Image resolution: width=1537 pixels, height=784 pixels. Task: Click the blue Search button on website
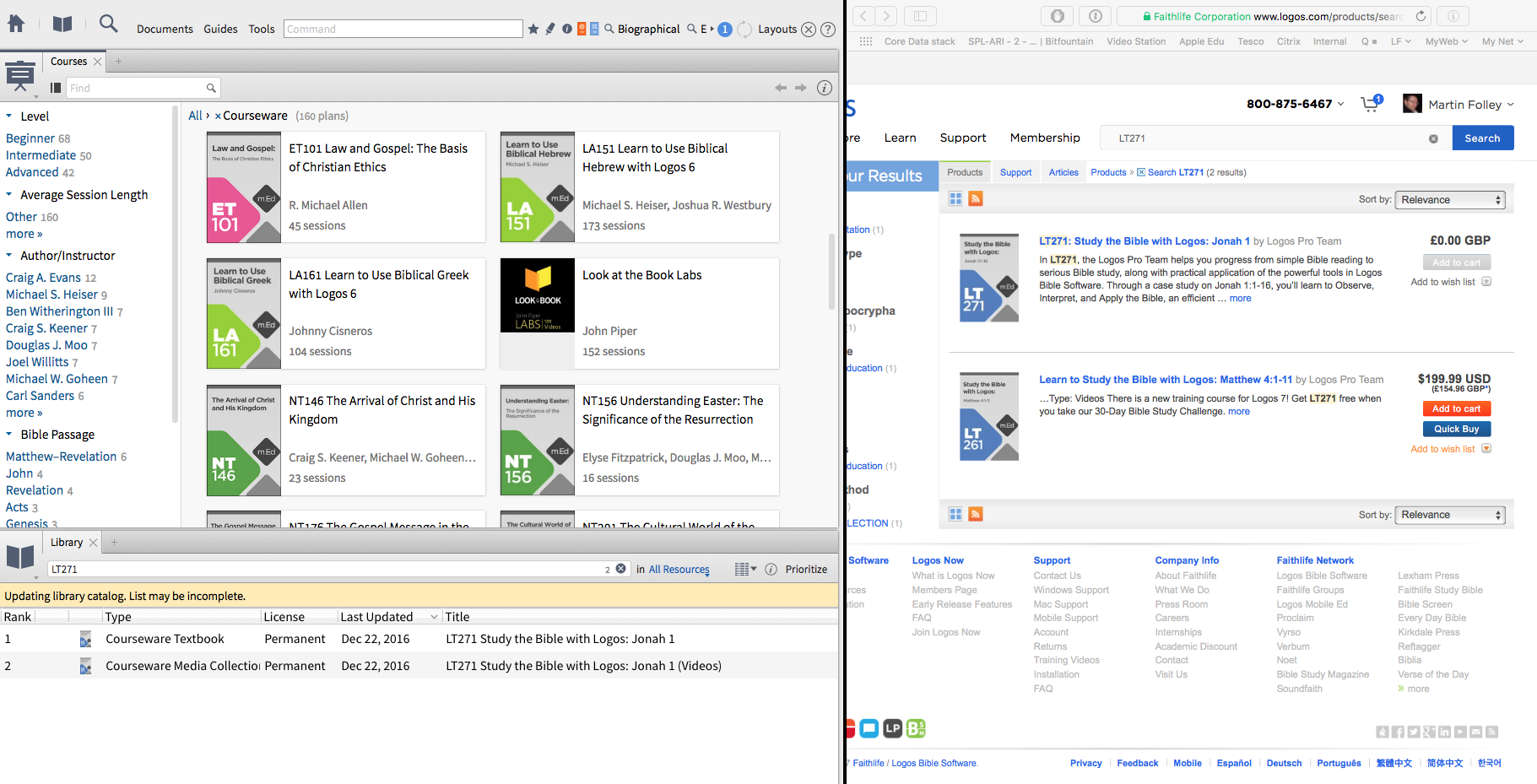[1483, 138]
